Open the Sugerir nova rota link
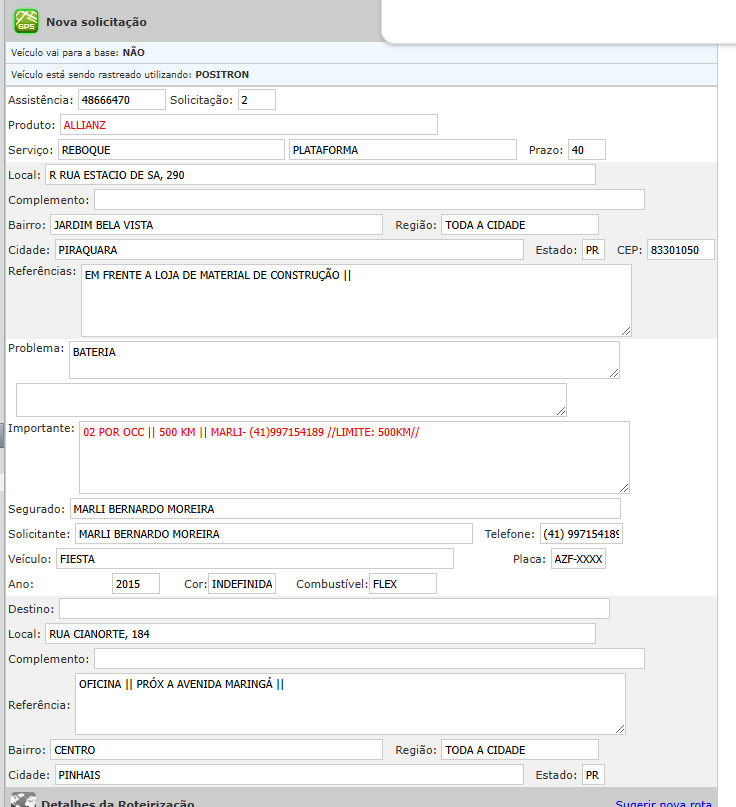 [x=663, y=803]
